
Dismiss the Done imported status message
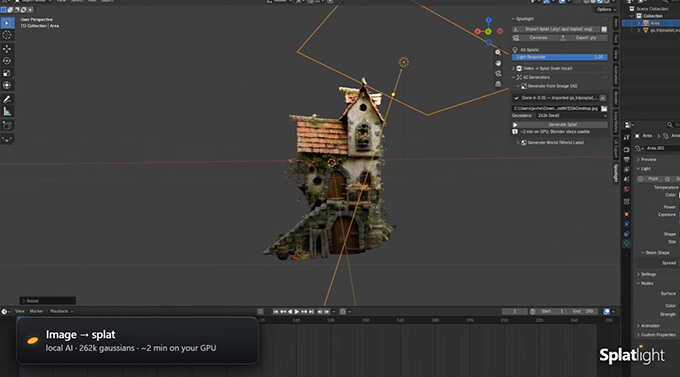coord(602,98)
